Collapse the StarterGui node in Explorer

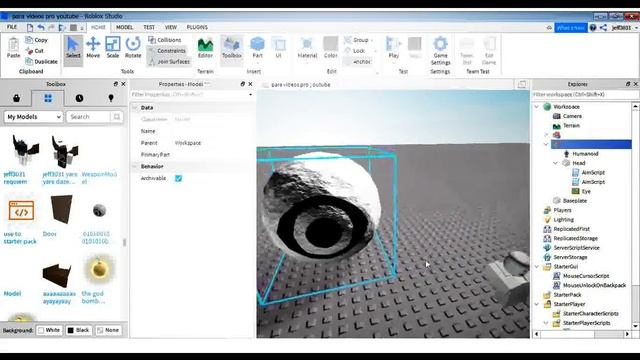coord(537,267)
